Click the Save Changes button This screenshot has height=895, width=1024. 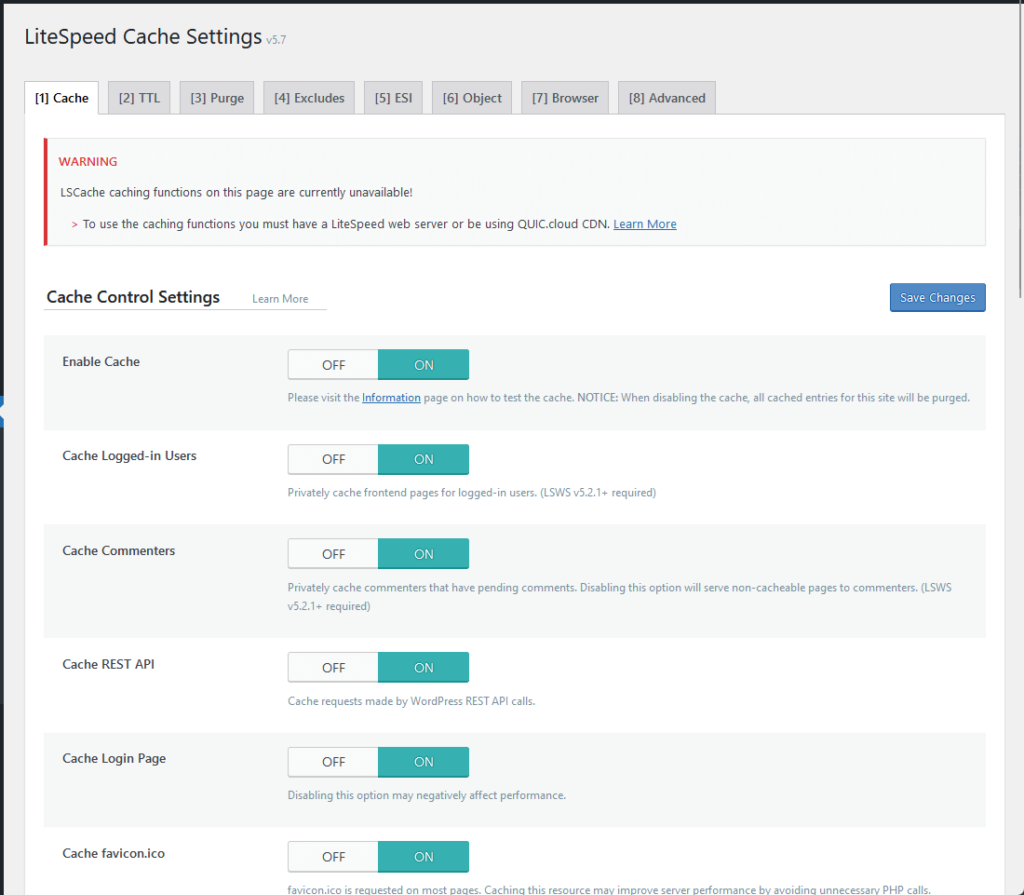pos(937,297)
